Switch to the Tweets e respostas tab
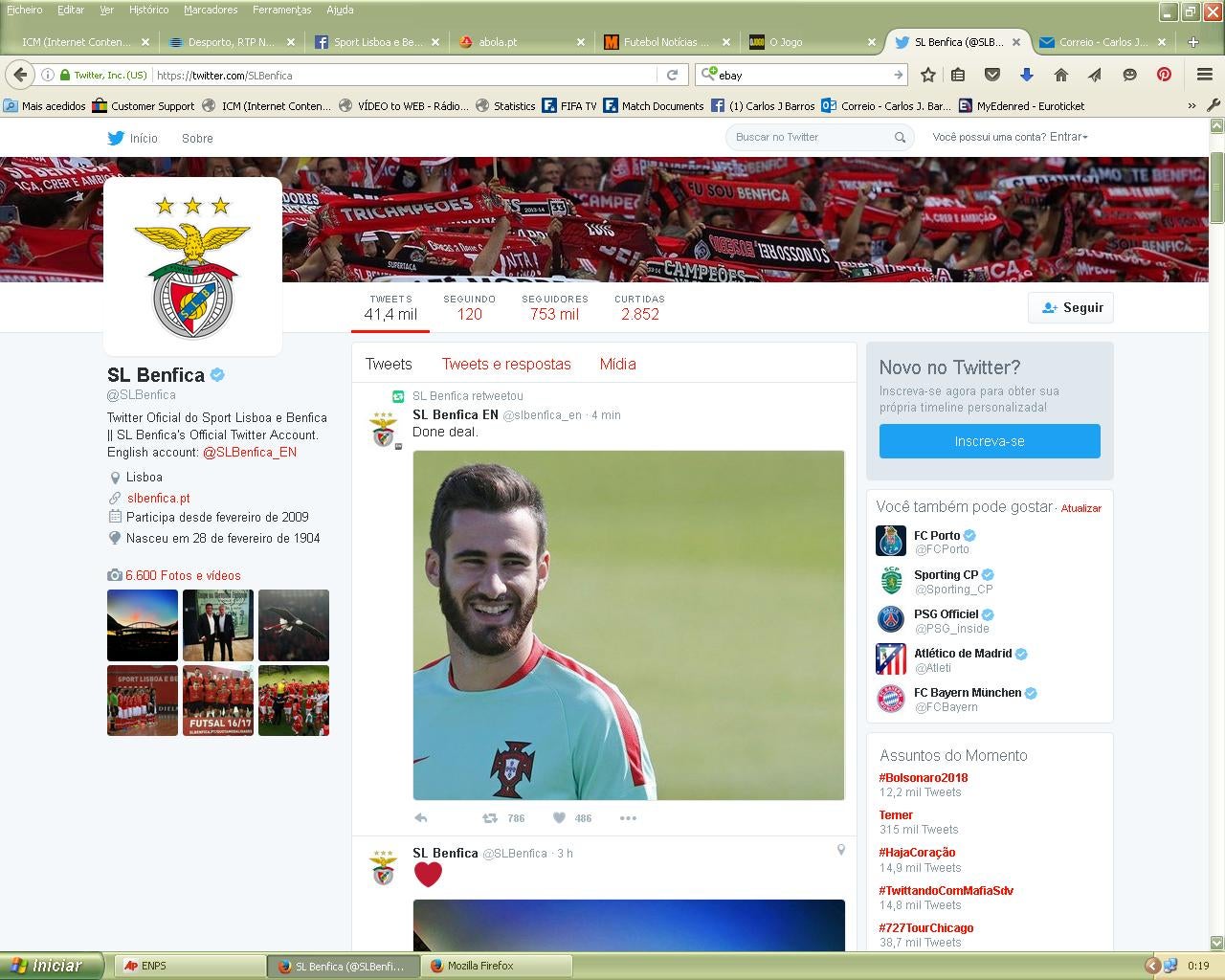This screenshot has width=1225, height=980. 505,364
